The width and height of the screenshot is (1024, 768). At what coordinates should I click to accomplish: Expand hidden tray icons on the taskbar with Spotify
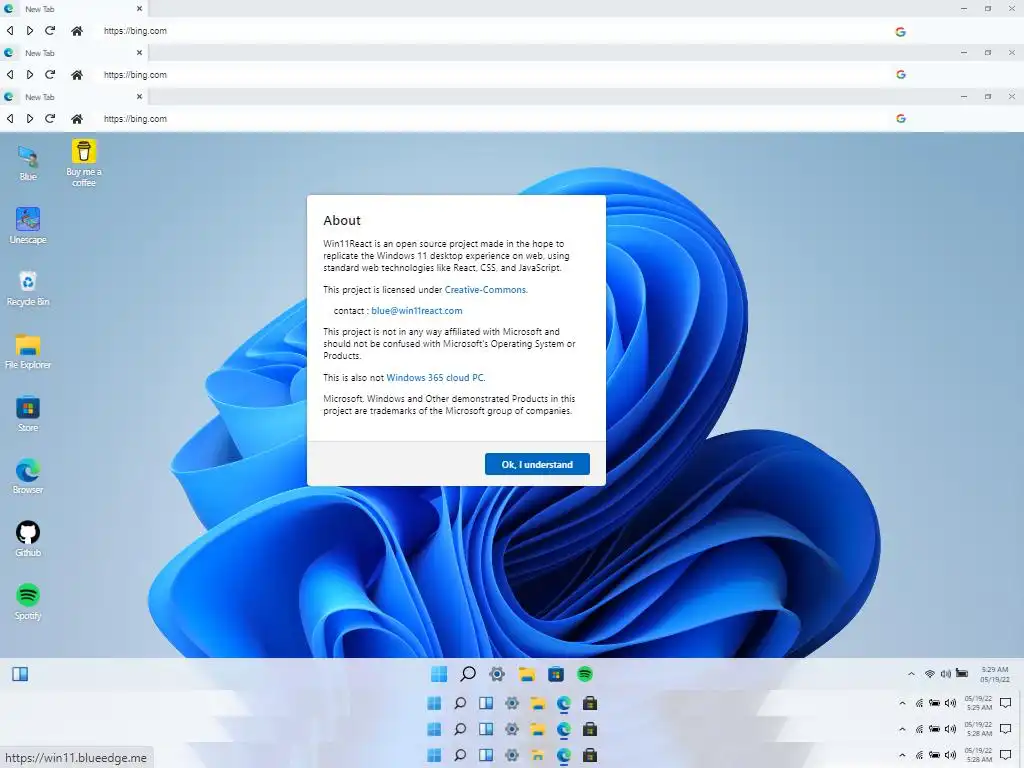(x=911, y=674)
